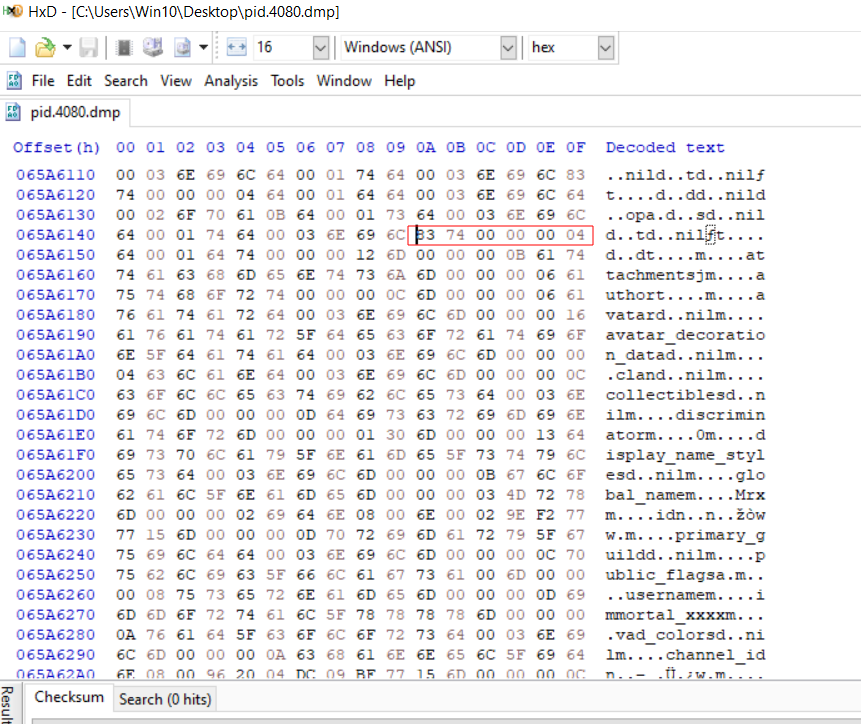Click offset 065A6290 in the offset column
Viewport: 861px width, 724px height.
pos(55,655)
